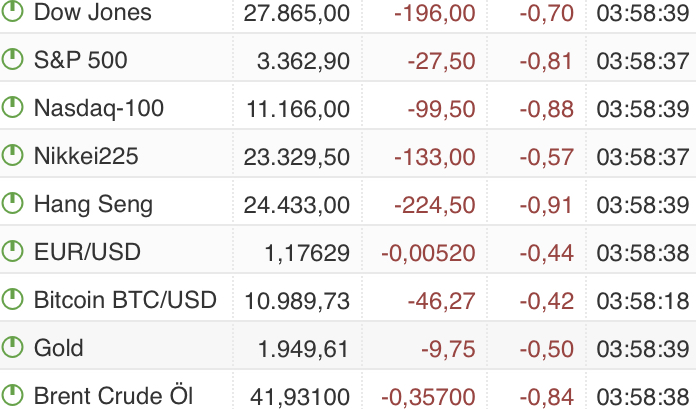Screen dimensions: 696x409
Task: Click the green clock icon beside Gold
Action: pos(12,347)
